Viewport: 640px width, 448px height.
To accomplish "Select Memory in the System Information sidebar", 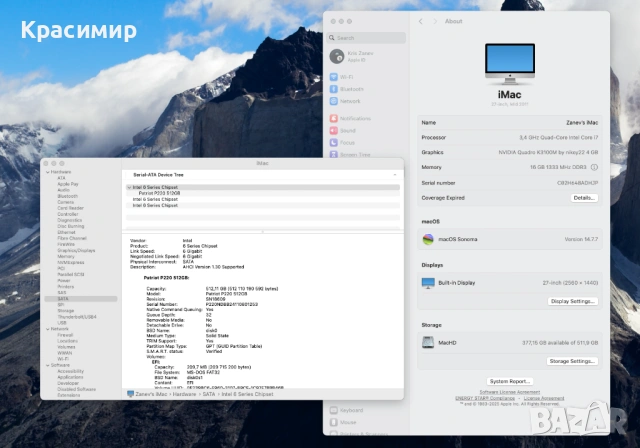I will click(x=66, y=256).
